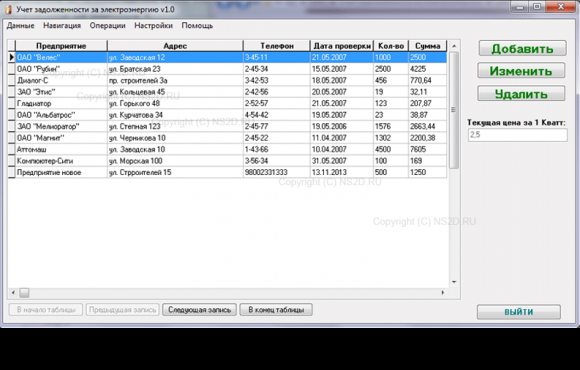
Task: Sort by the Сумма column header
Action: pos(428,46)
